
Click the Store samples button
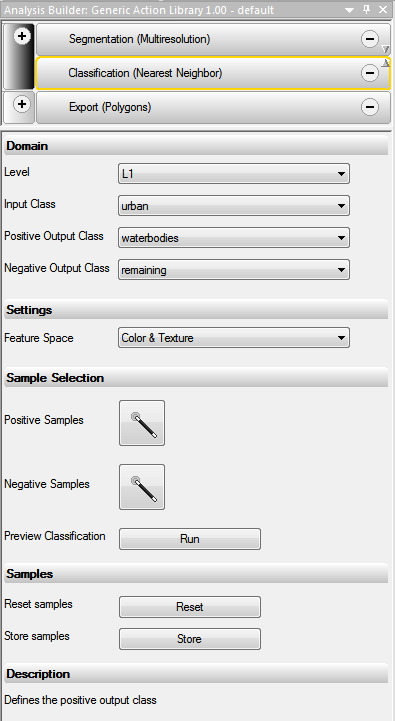pos(190,639)
